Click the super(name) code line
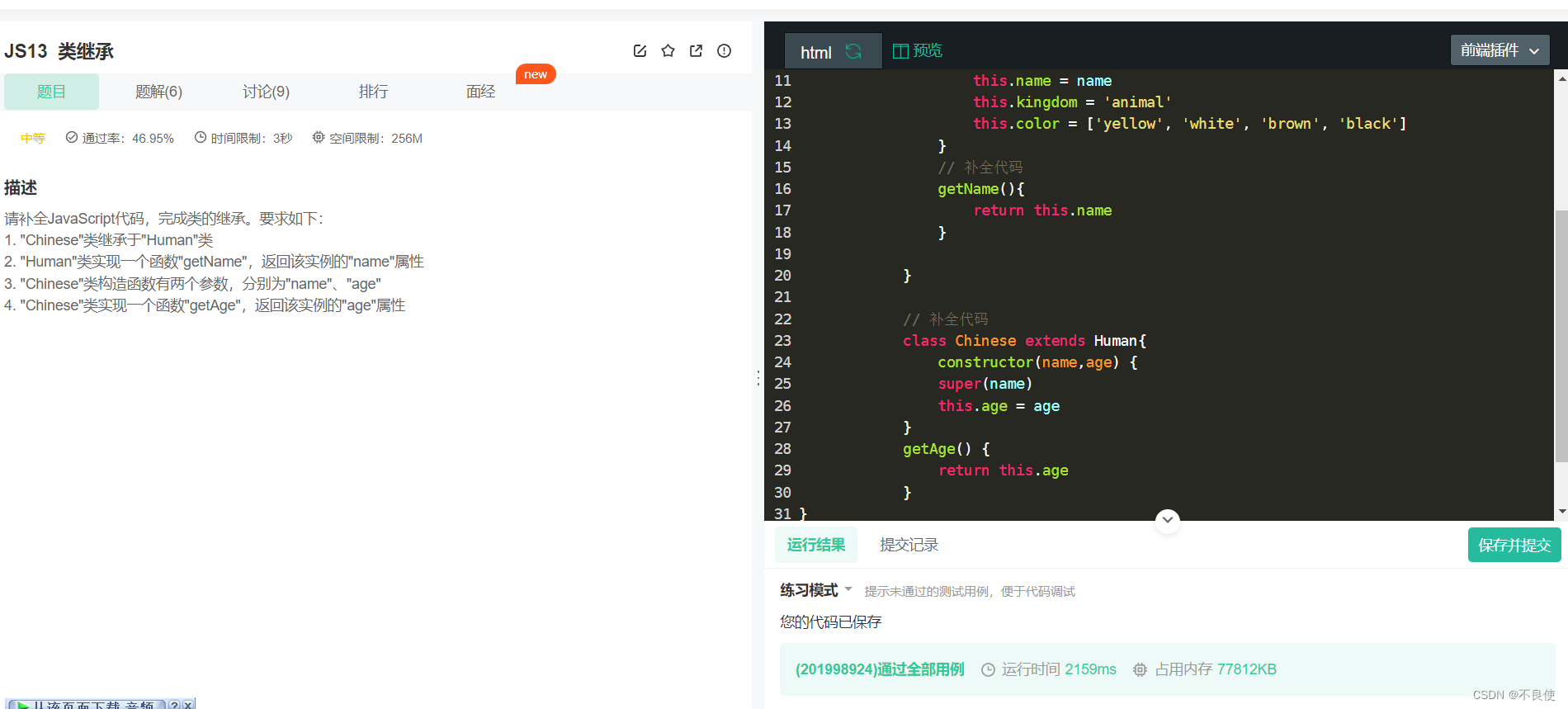Screen dimensions: 1568x709 (x=985, y=384)
